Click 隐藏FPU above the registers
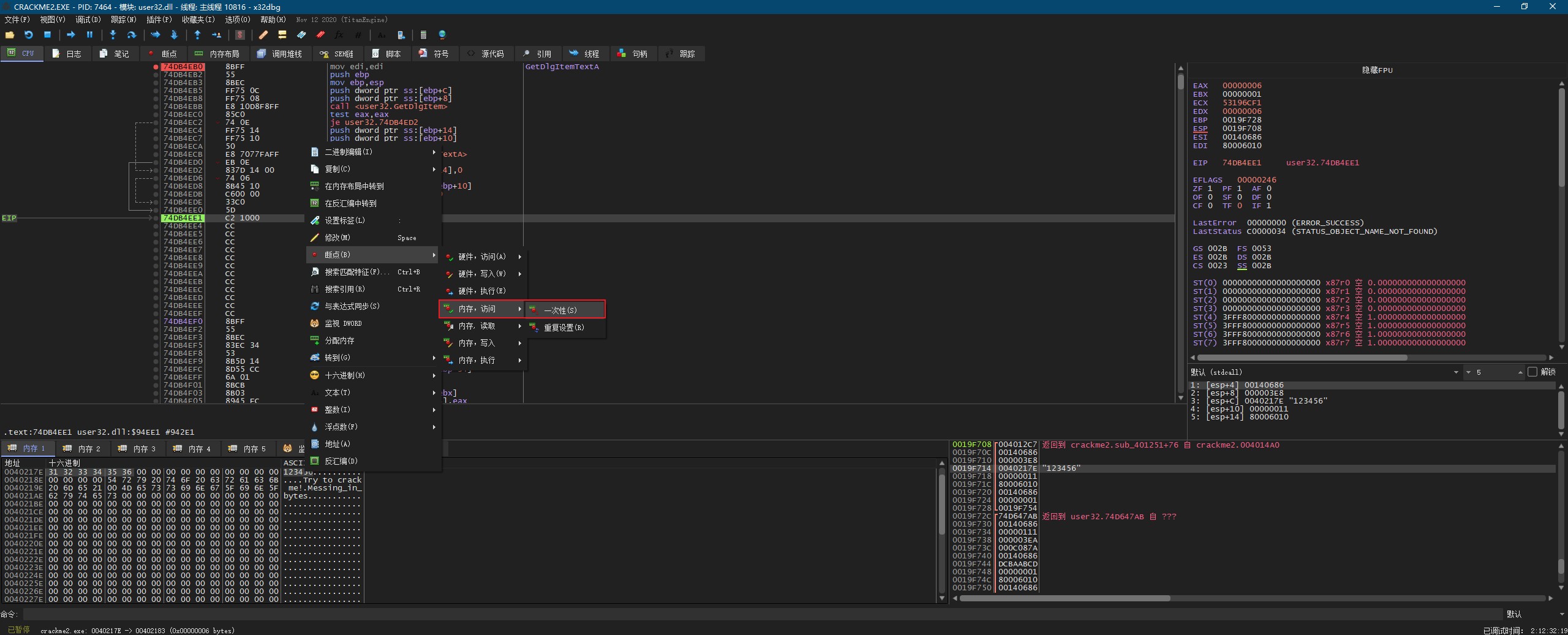The height and width of the screenshot is (635, 1568). pos(1376,70)
